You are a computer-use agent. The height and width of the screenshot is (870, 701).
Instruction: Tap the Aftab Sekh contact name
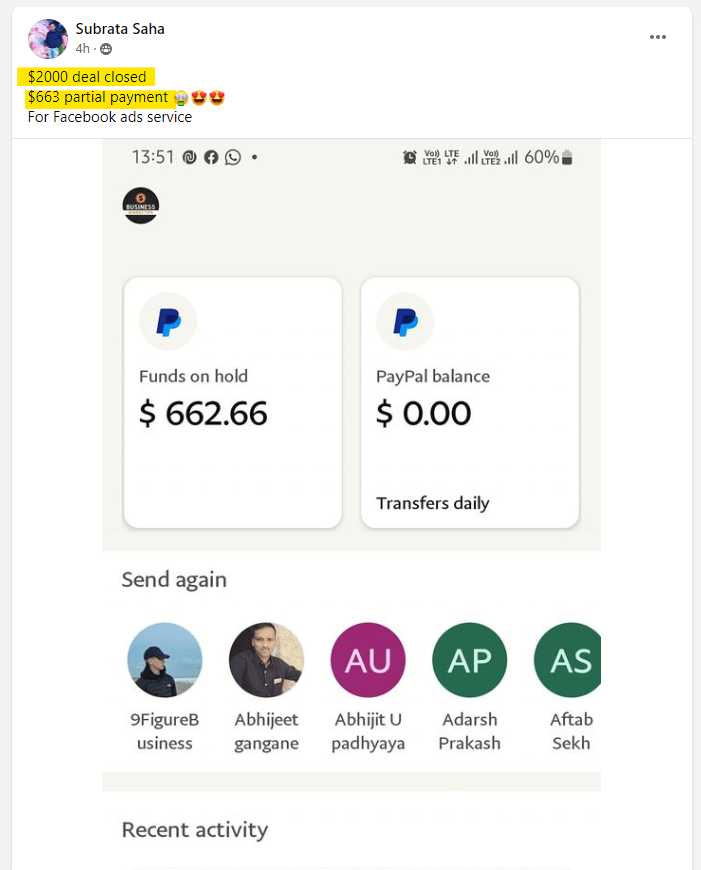[571, 731]
